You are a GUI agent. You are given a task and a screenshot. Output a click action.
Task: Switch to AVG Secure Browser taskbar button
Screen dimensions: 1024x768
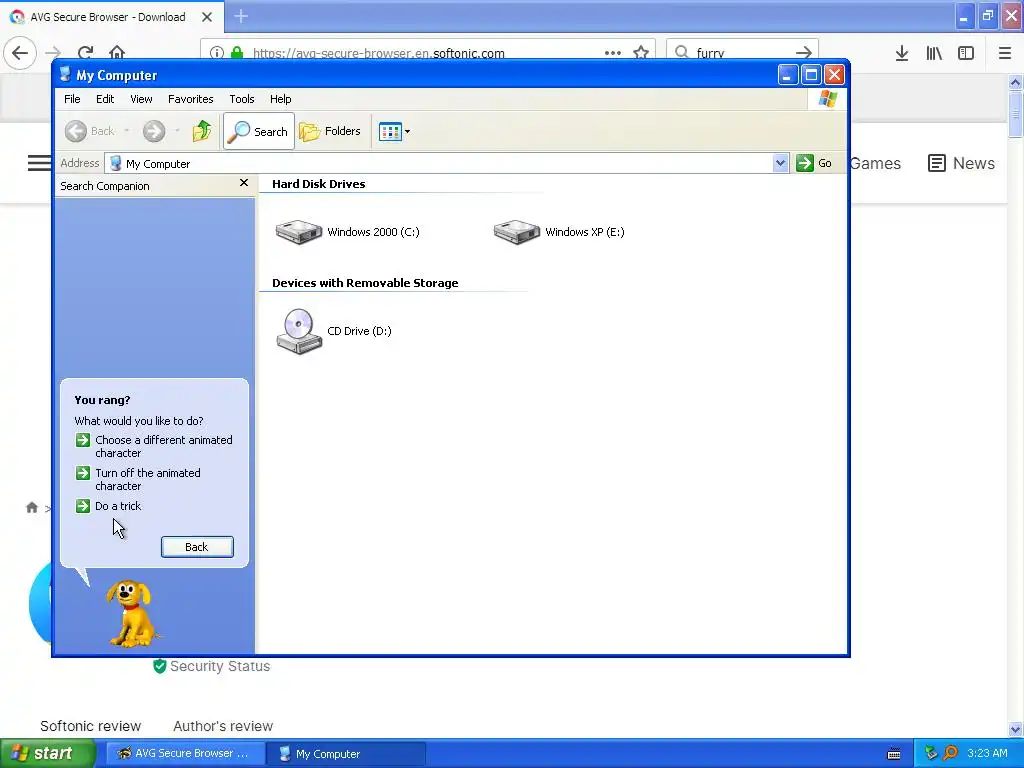tap(185, 754)
